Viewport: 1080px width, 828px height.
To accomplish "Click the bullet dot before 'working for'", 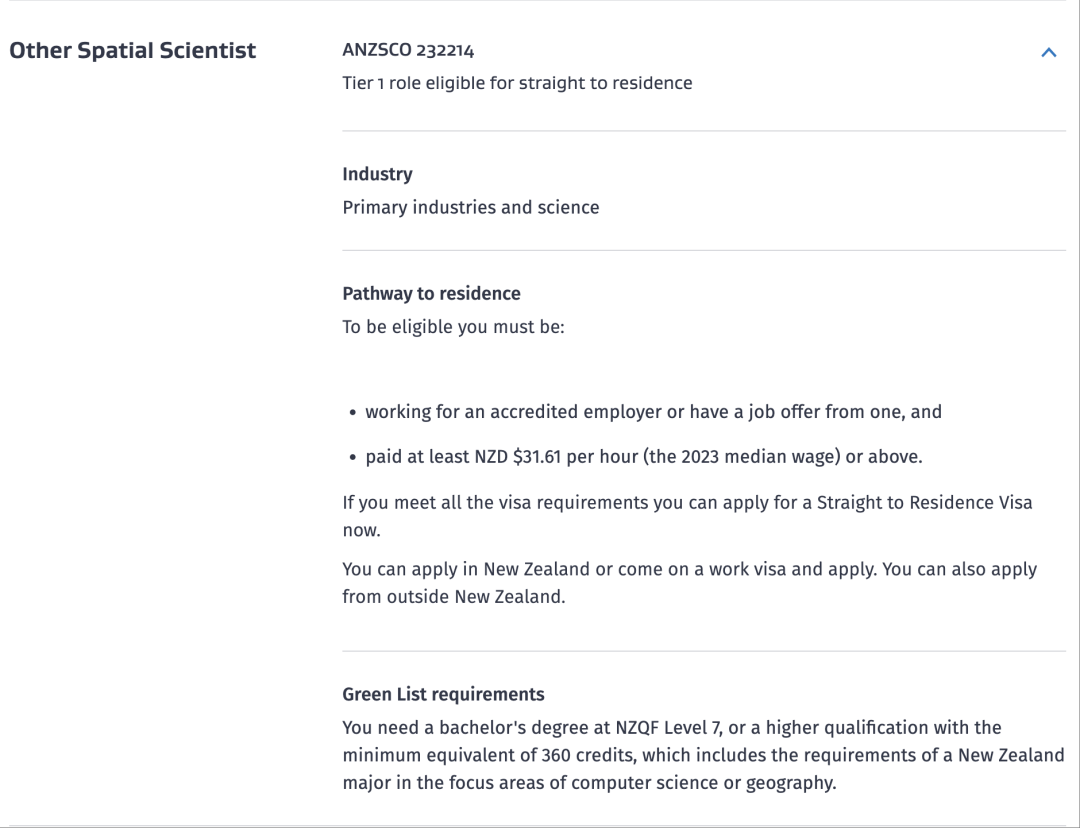I will tap(353, 412).
